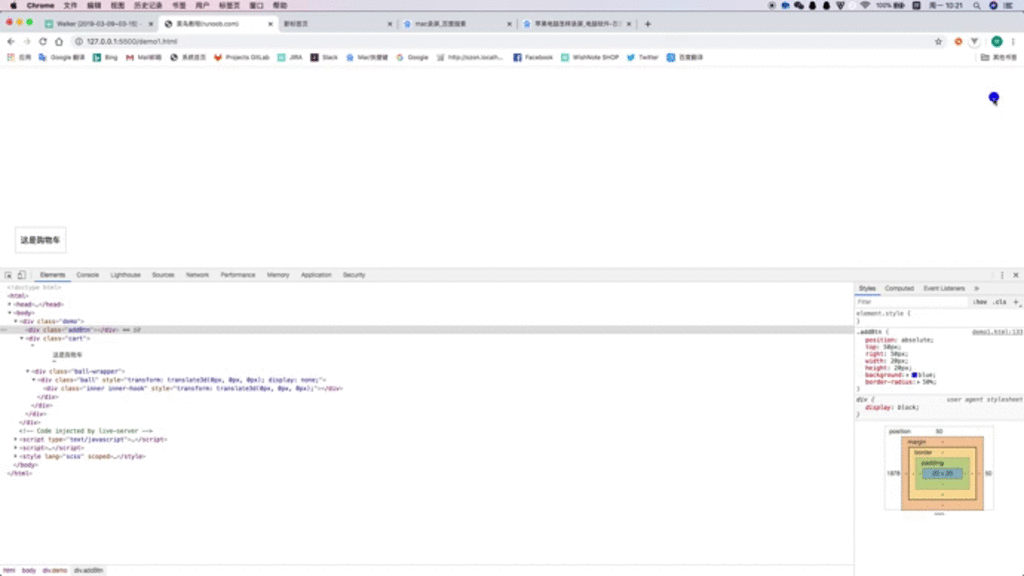Switch to DevTools Sources tab
This screenshot has width=1024, height=576.
click(163, 275)
